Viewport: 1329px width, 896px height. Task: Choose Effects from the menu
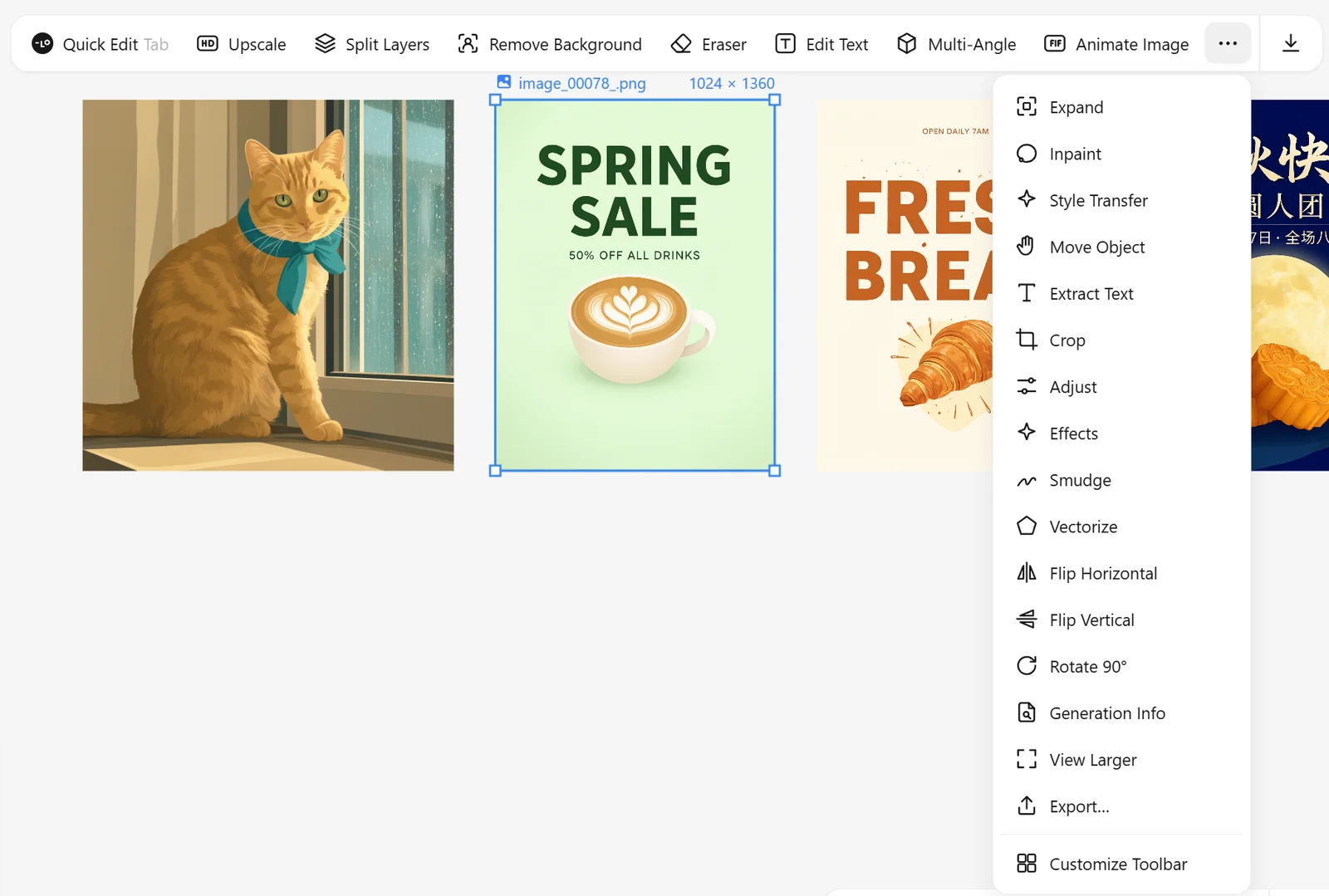coord(1121,433)
